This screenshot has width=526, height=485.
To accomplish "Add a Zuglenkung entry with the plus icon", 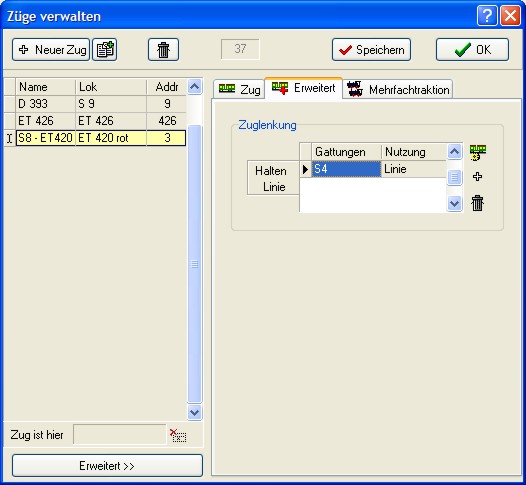I will pyautogui.click(x=477, y=176).
